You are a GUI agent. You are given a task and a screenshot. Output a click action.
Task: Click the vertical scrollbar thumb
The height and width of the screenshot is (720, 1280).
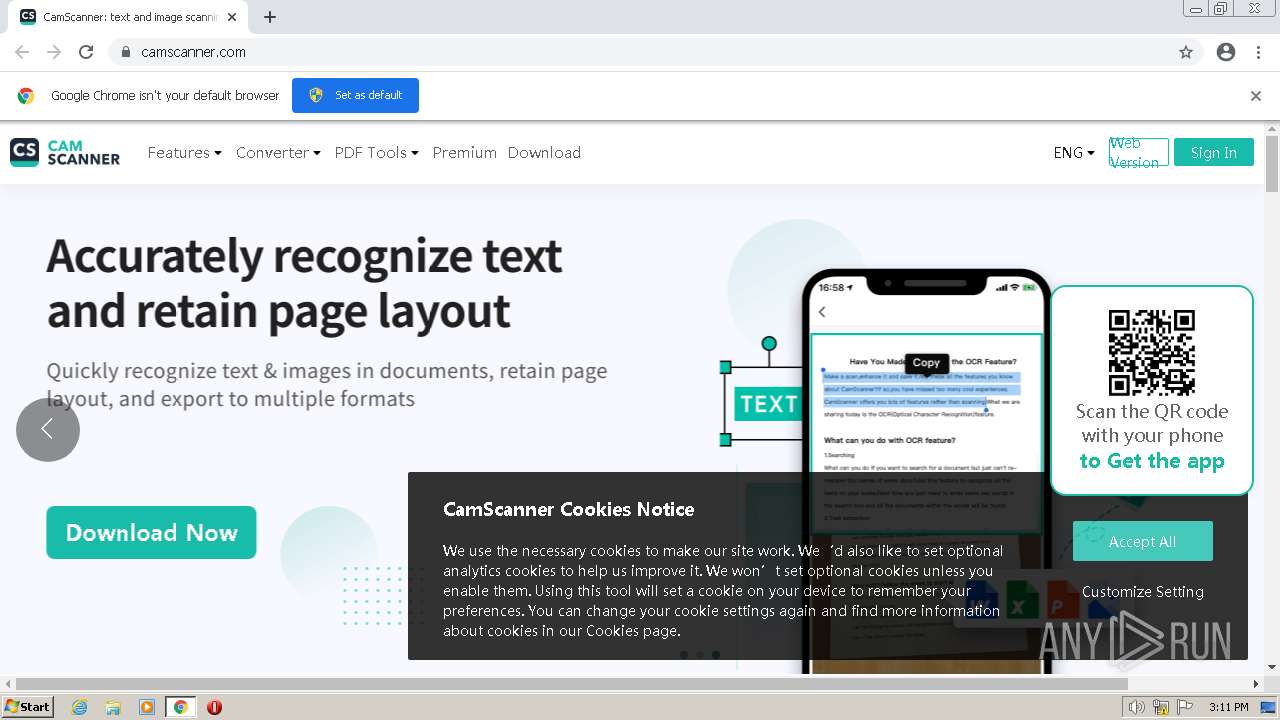tap(1272, 164)
